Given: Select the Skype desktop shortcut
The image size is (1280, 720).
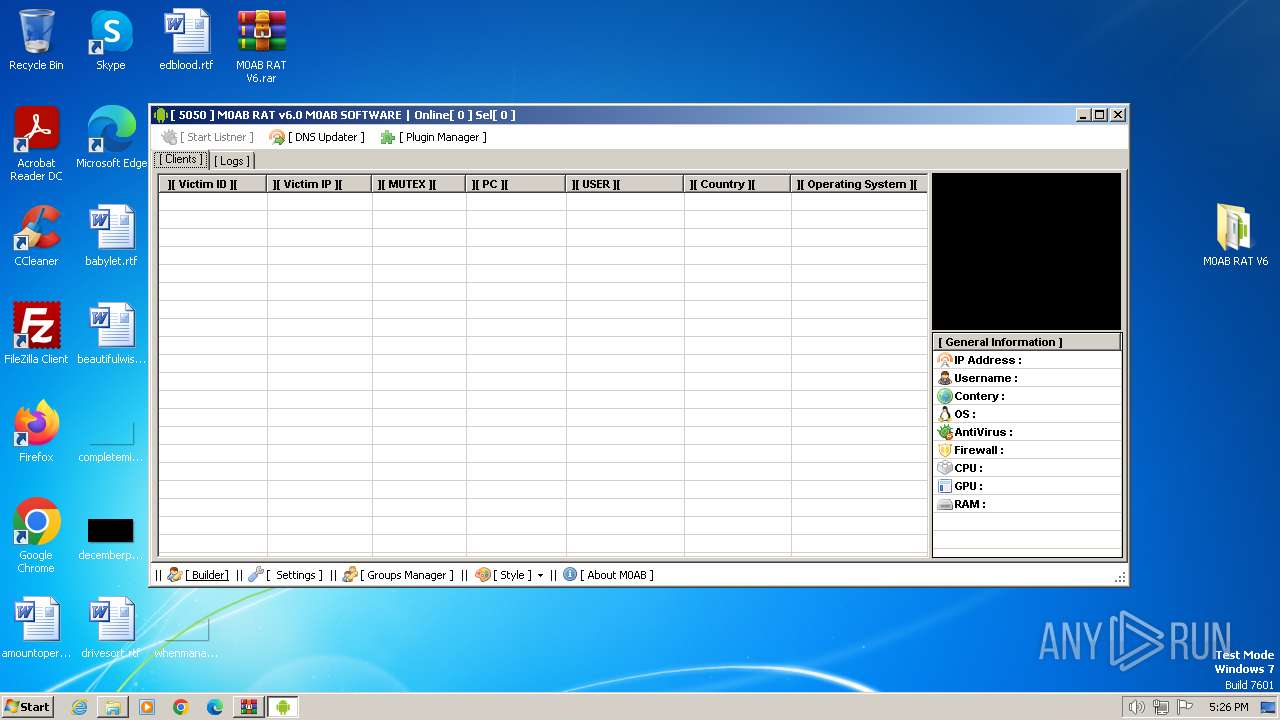Looking at the screenshot, I should [x=111, y=40].
